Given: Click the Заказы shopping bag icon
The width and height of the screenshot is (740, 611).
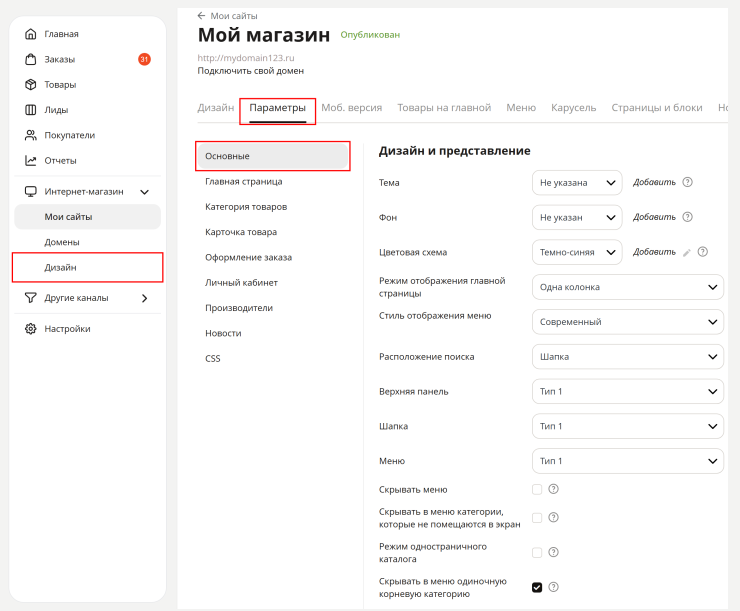Looking at the screenshot, I should tap(31, 59).
